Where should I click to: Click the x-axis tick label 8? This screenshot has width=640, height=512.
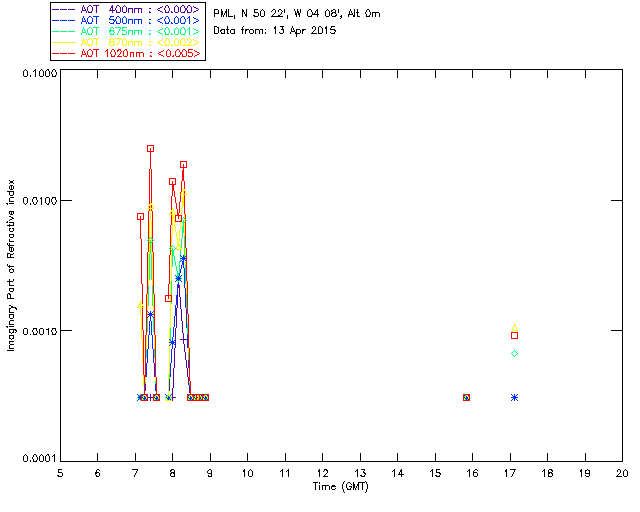click(173, 473)
